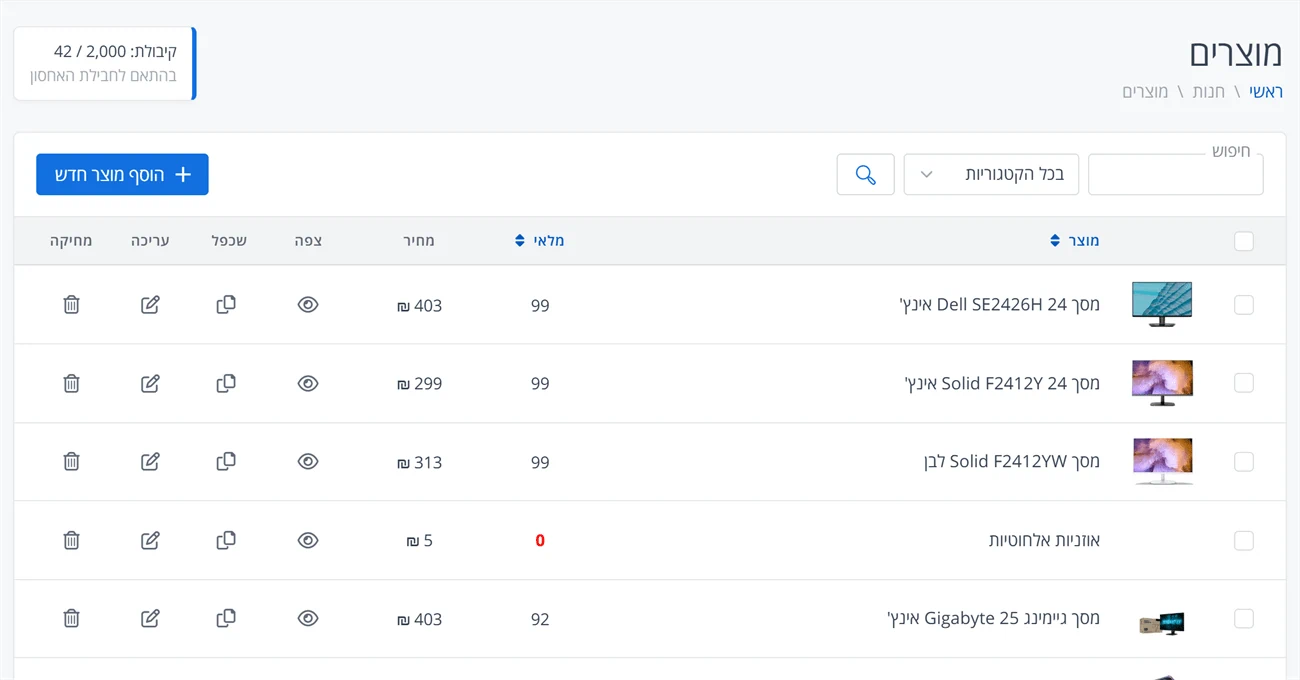Delete the Solid F2412YW white monitor
Screen dimensions: 1300x680
71,461
